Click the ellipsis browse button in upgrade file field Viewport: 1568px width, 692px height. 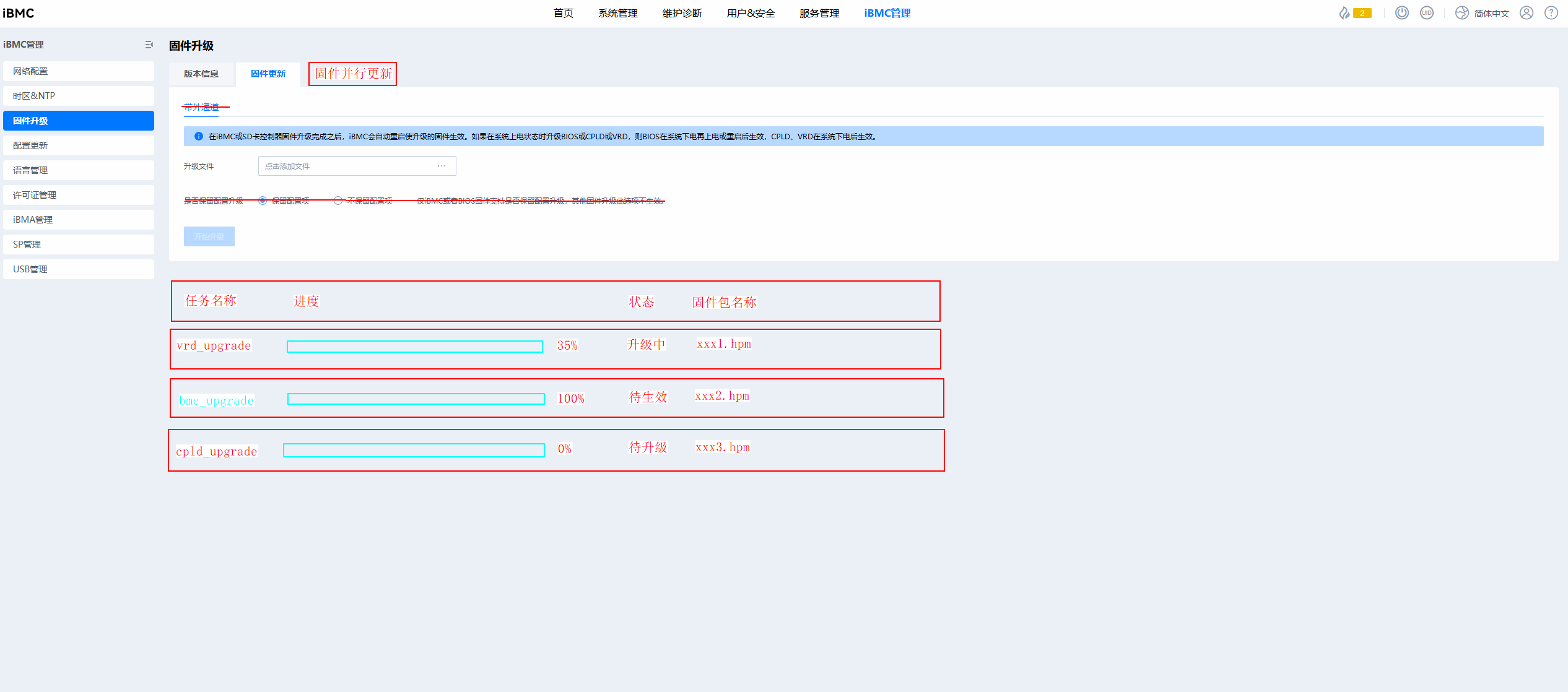click(x=442, y=166)
